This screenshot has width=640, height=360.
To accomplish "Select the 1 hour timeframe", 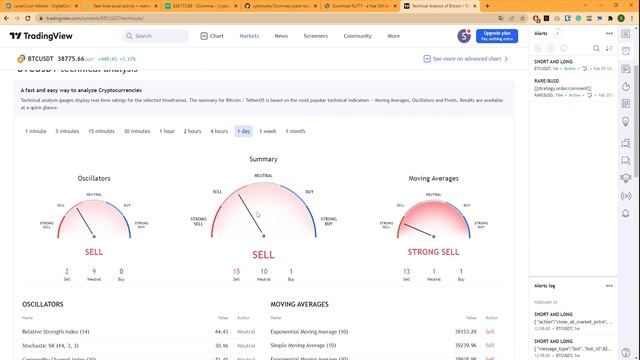I will coord(167,131).
